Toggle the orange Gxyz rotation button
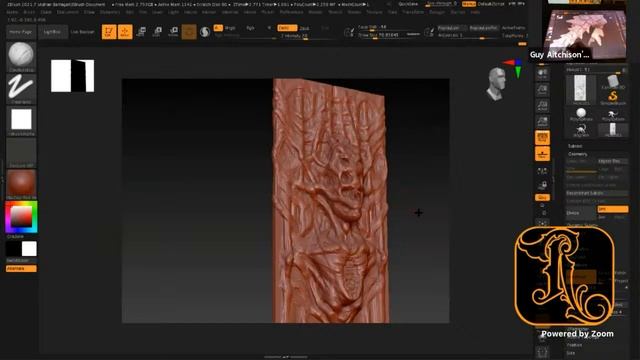 (542, 198)
